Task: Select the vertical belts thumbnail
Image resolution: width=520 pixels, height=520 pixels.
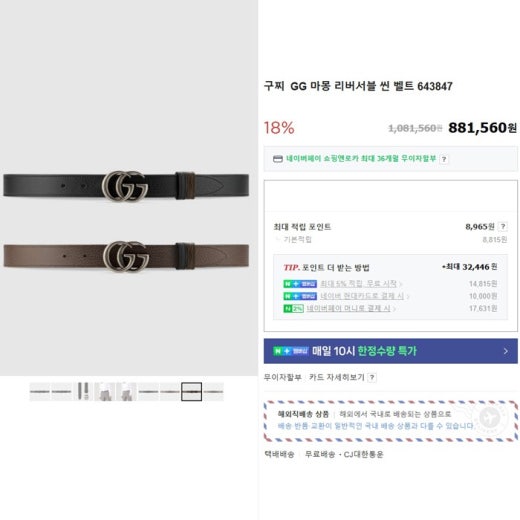Action: pos(83,392)
